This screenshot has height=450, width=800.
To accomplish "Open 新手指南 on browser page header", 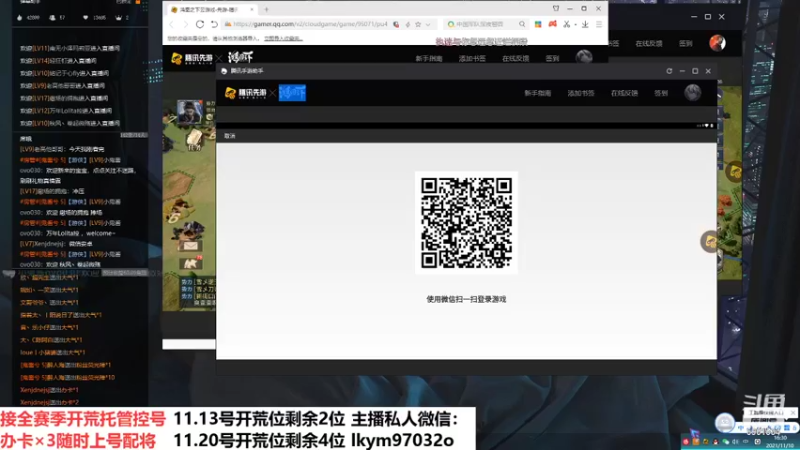I will tap(429, 59).
